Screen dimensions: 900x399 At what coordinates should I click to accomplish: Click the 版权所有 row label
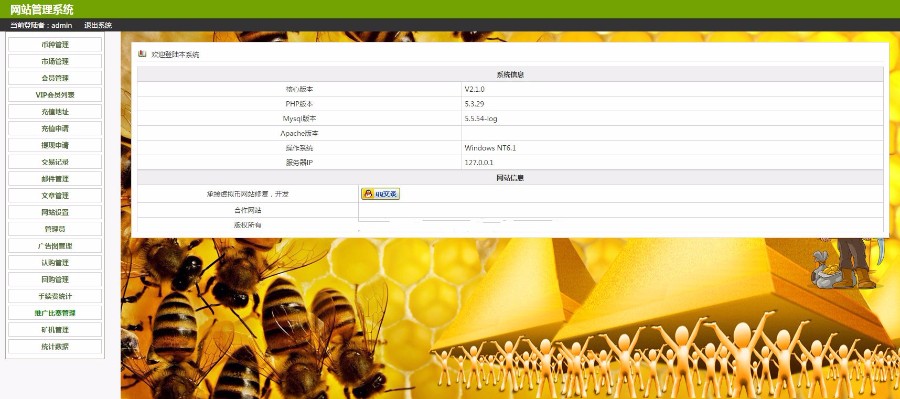click(x=247, y=225)
